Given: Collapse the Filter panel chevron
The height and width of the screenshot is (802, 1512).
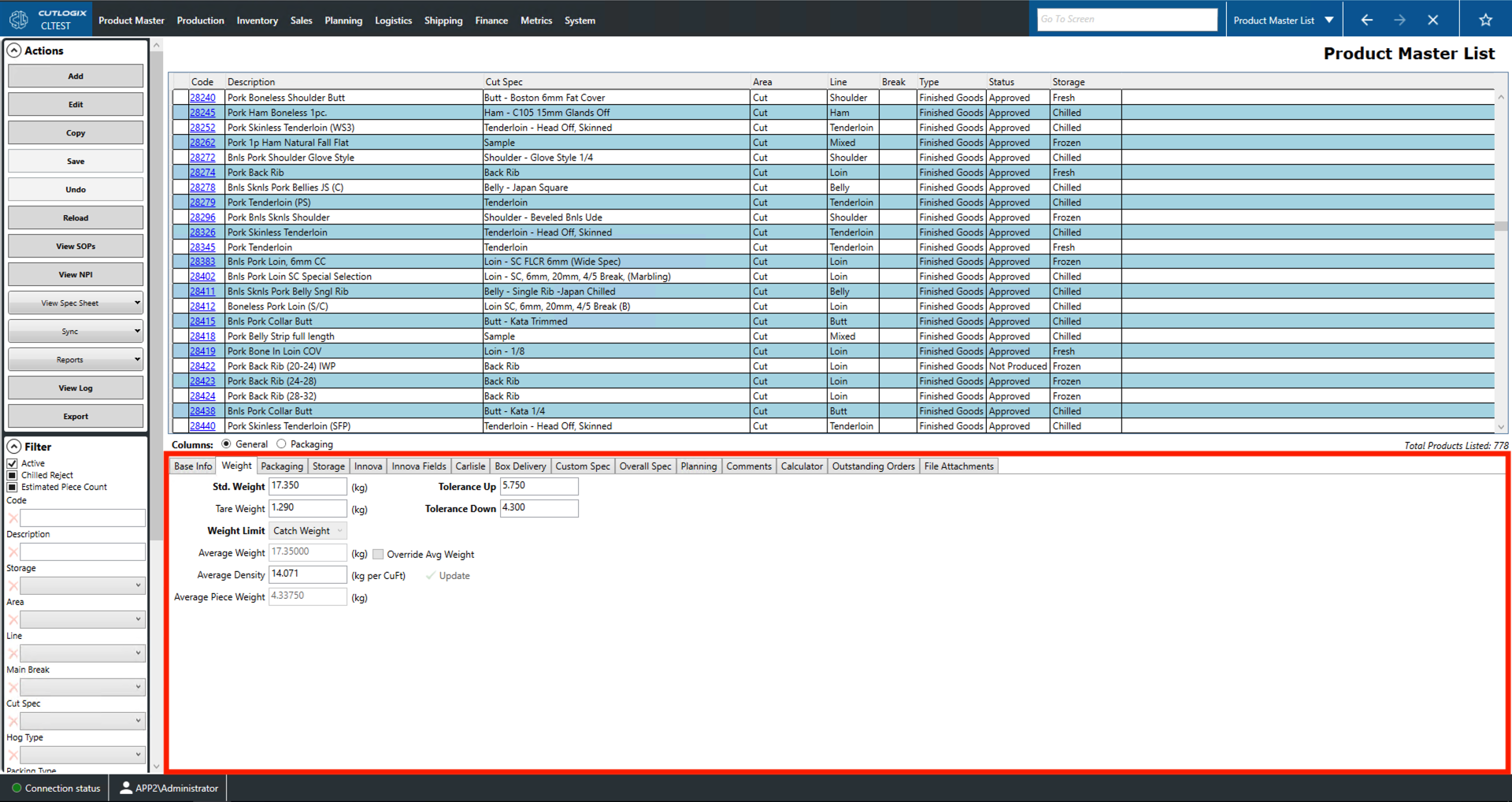Looking at the screenshot, I should tap(14, 446).
